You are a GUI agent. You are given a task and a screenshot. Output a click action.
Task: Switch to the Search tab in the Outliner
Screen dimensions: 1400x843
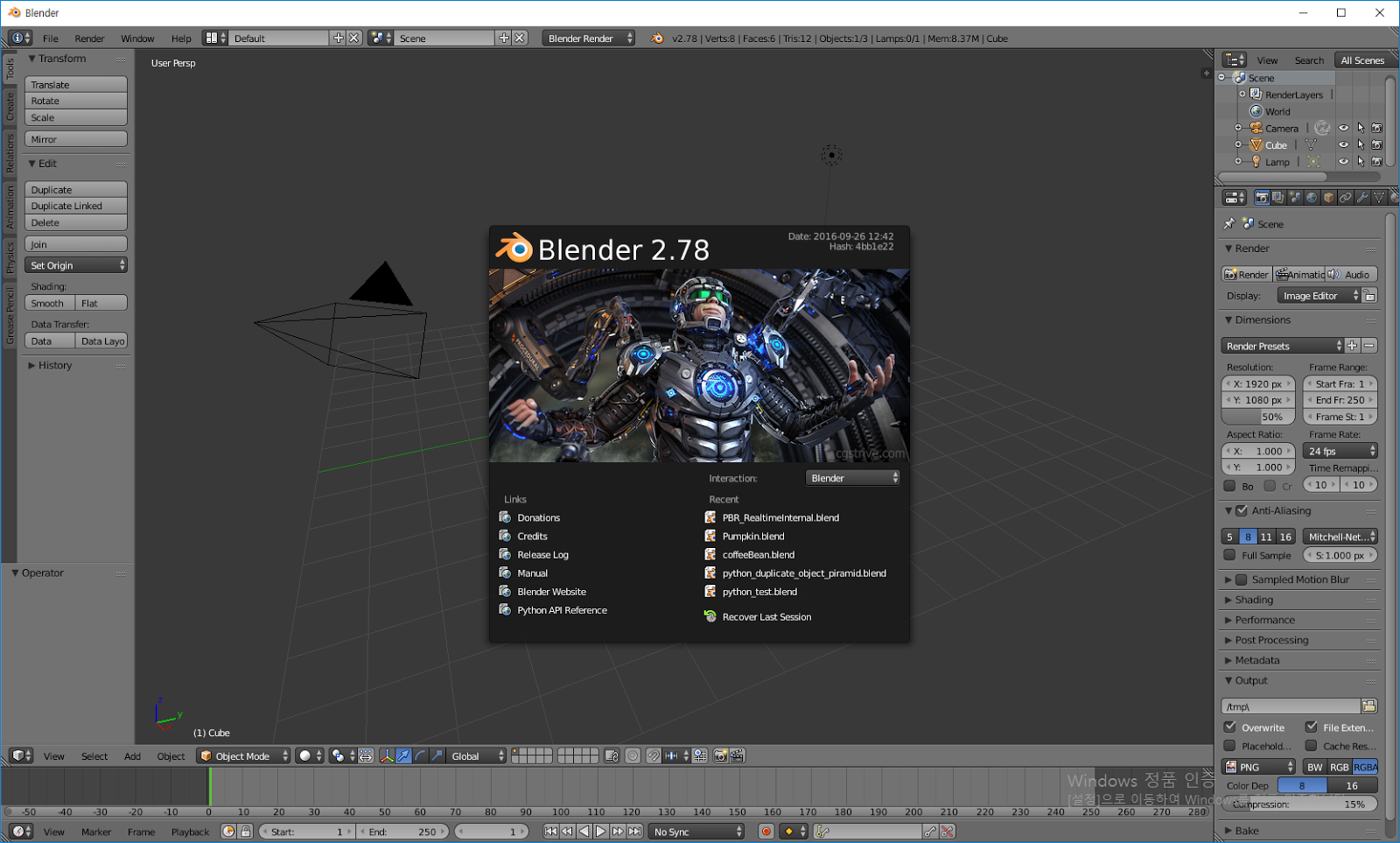(1310, 60)
